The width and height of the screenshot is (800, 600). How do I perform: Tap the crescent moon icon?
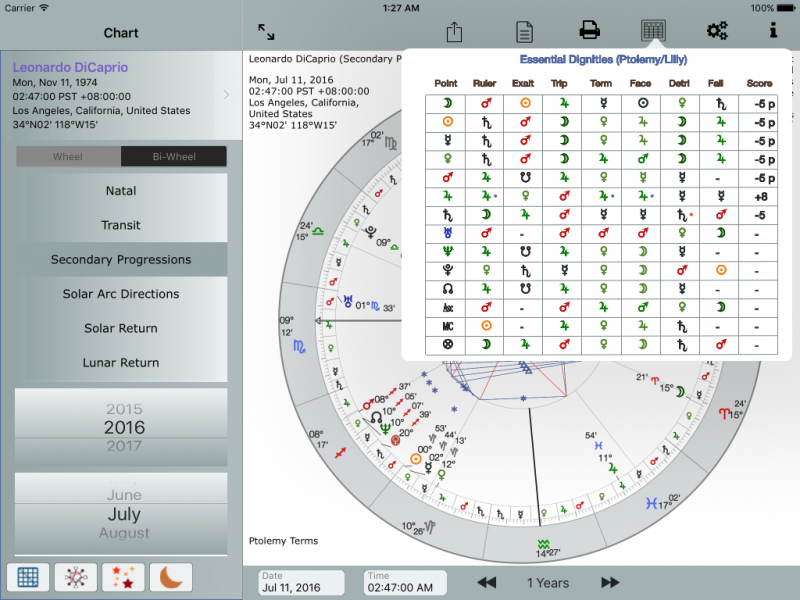[171, 577]
